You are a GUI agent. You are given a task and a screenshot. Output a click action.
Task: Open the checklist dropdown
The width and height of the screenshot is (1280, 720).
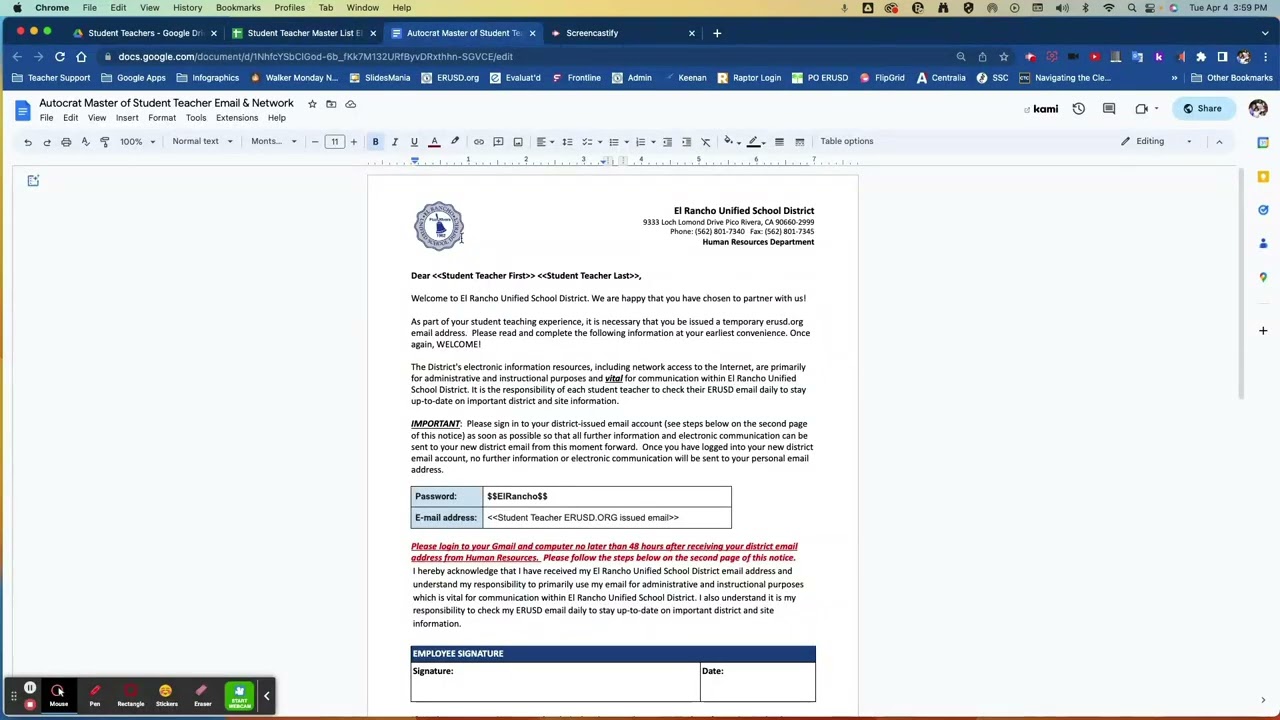[x=591, y=142]
